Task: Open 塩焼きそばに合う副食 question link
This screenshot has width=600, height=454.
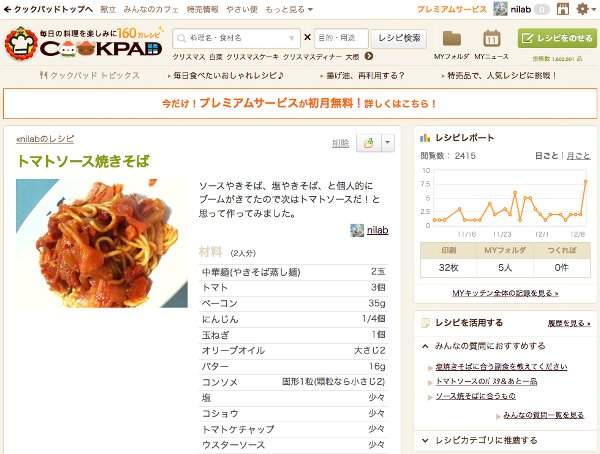Action: pyautogui.click(x=501, y=367)
